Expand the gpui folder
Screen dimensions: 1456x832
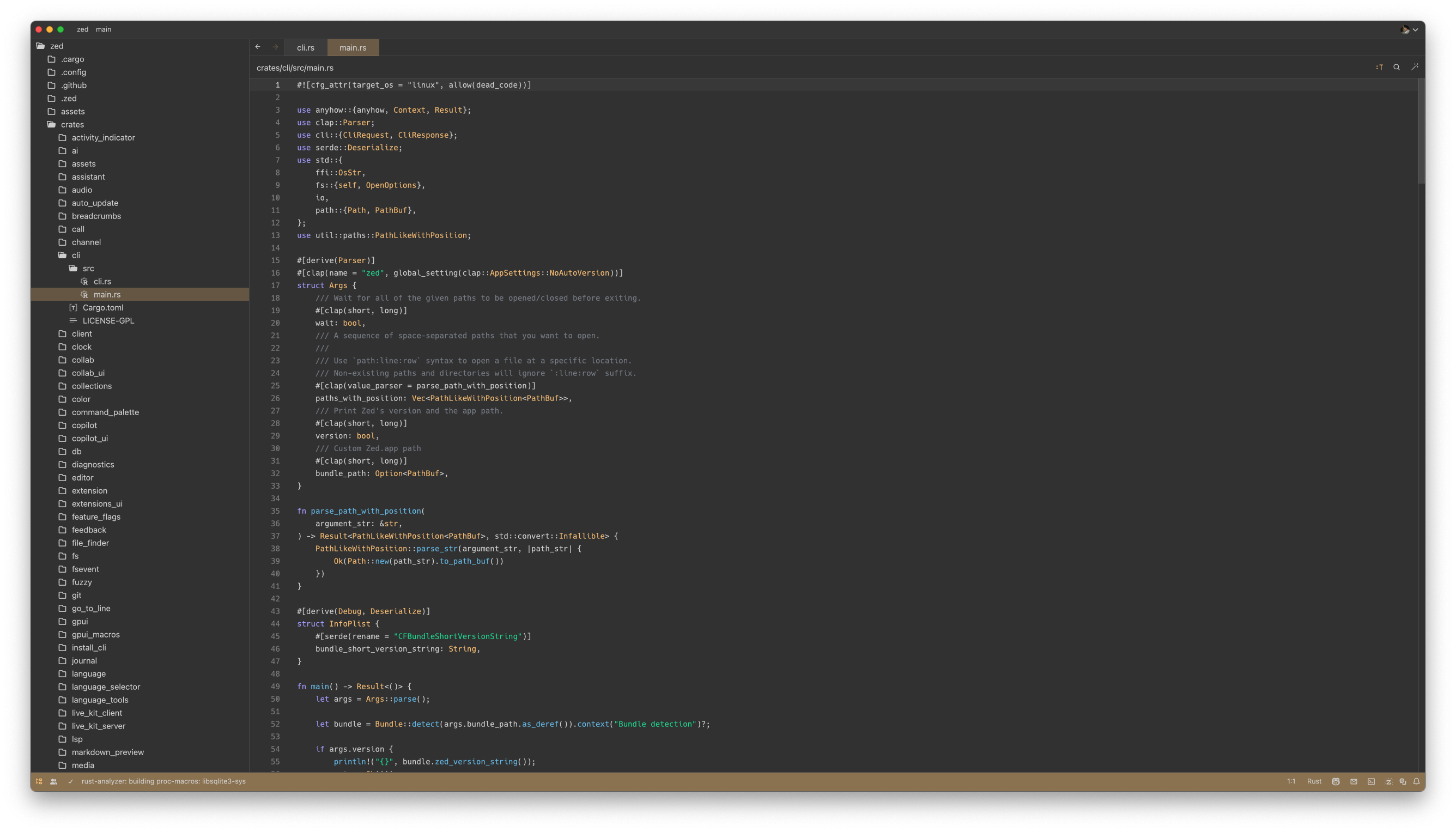140,622
